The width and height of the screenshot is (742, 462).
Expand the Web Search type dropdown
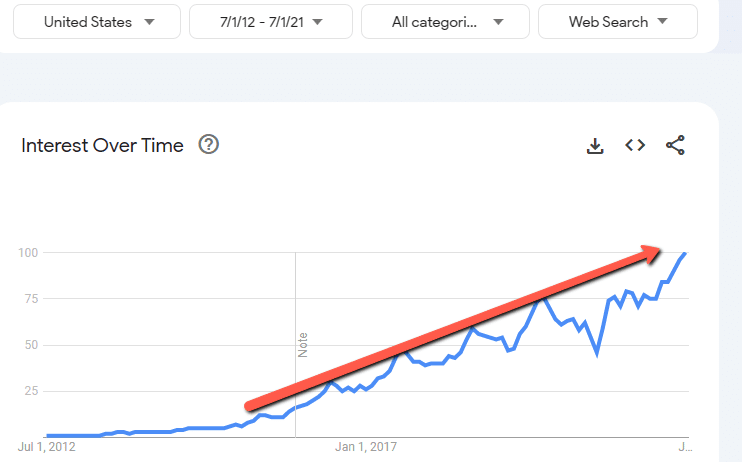[617, 22]
